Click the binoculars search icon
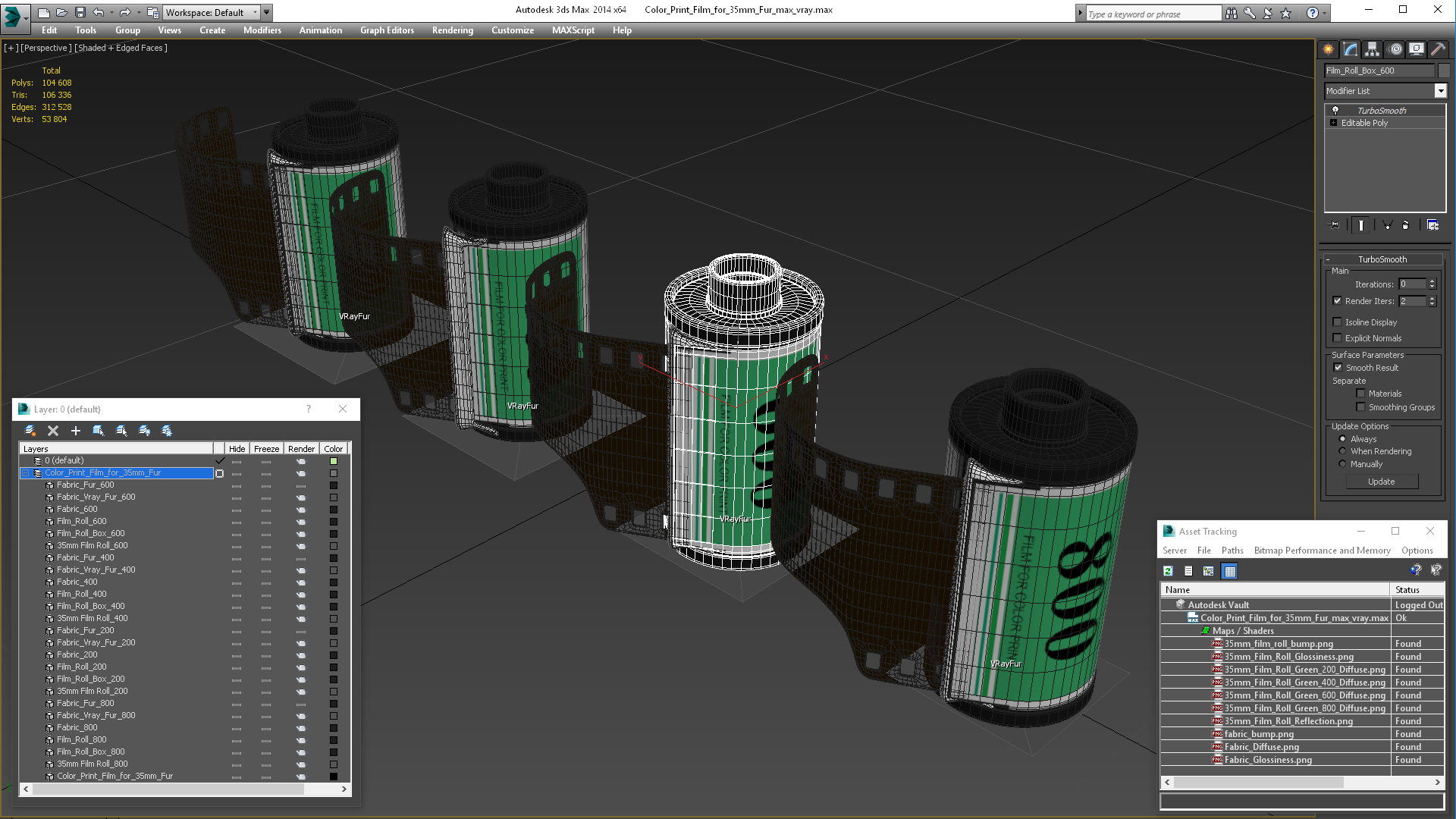1456x819 pixels. point(1232,13)
